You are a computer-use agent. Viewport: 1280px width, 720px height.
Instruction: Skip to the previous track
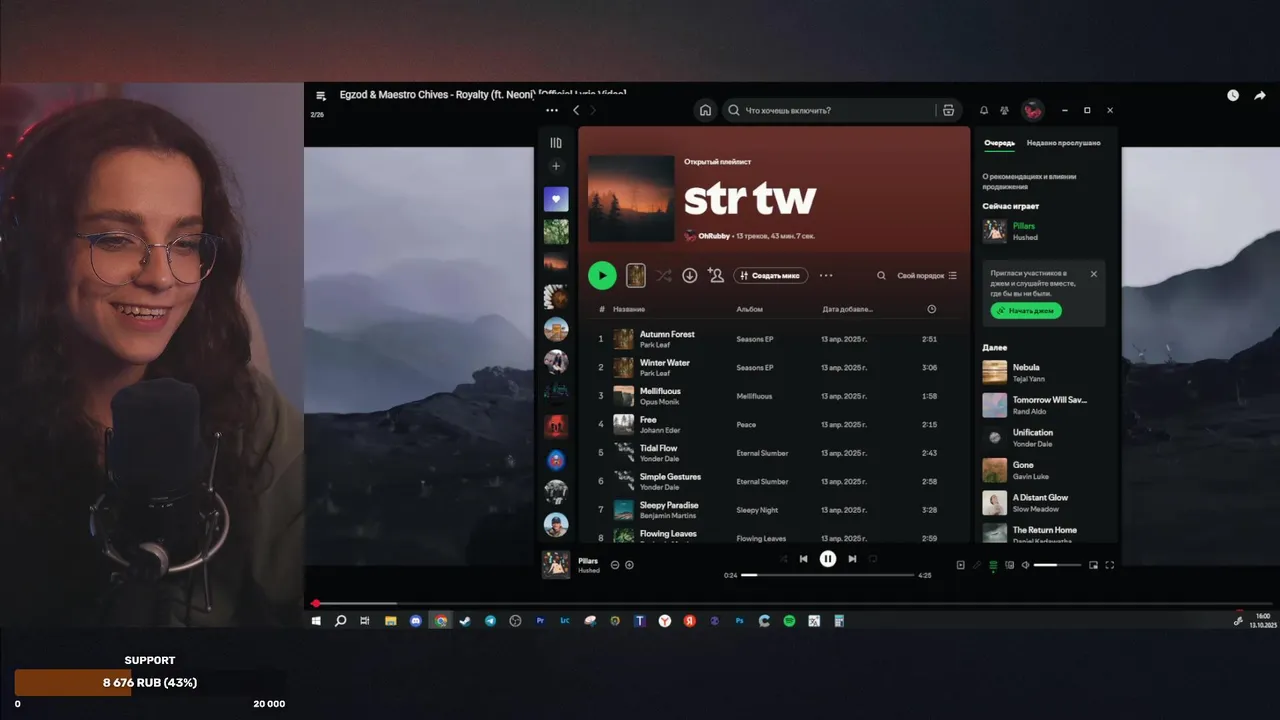click(803, 559)
